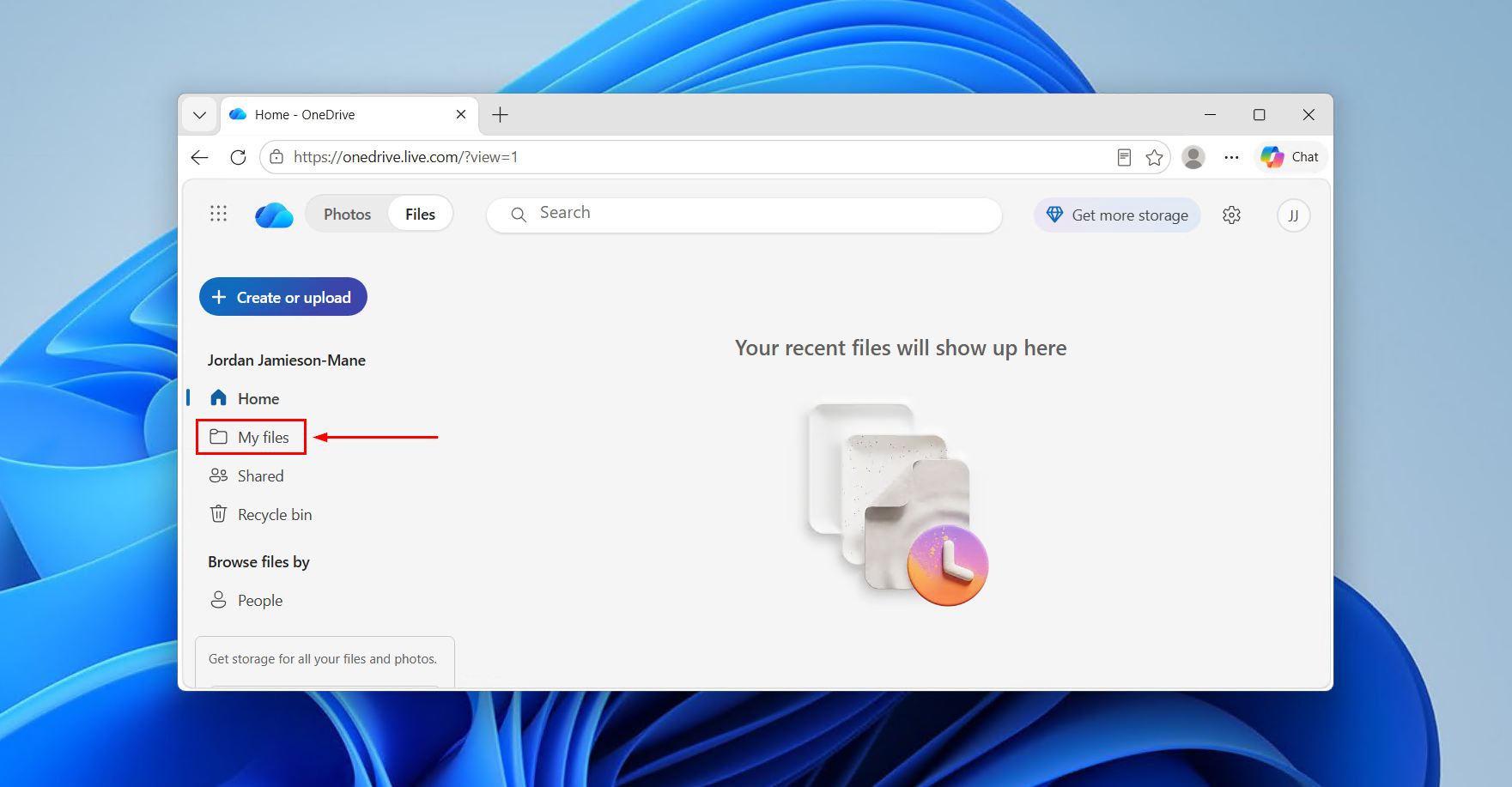Click Get more storage button

coord(1117,215)
